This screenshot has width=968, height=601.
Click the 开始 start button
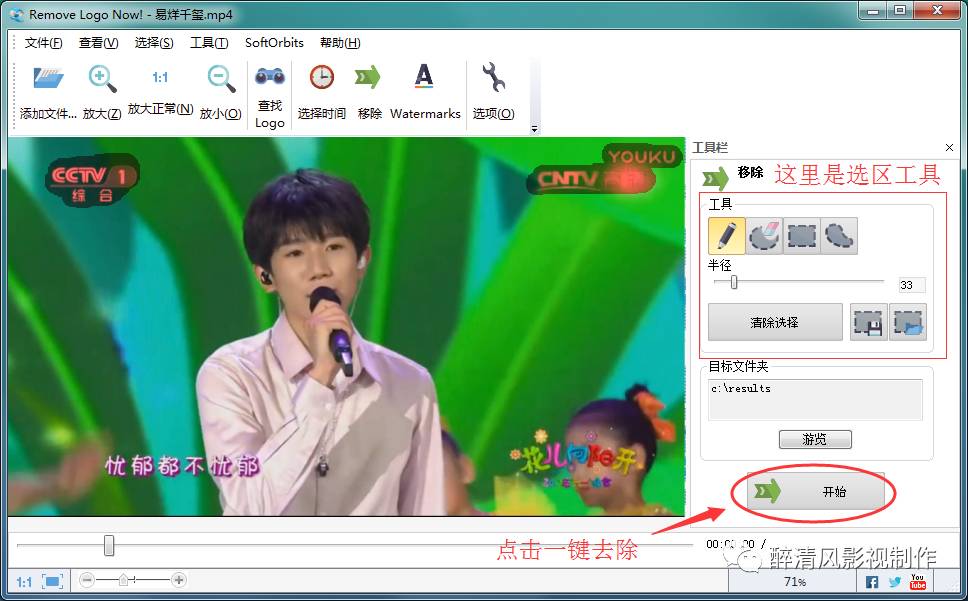click(816, 491)
